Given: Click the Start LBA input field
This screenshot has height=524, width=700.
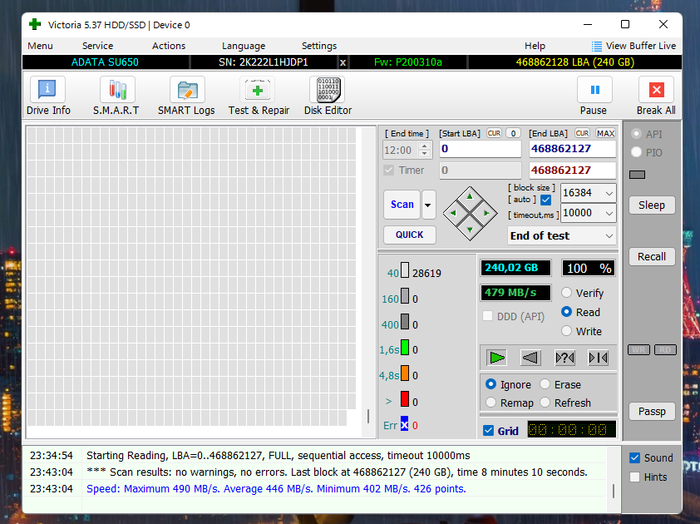Looking at the screenshot, I should 479,149.
